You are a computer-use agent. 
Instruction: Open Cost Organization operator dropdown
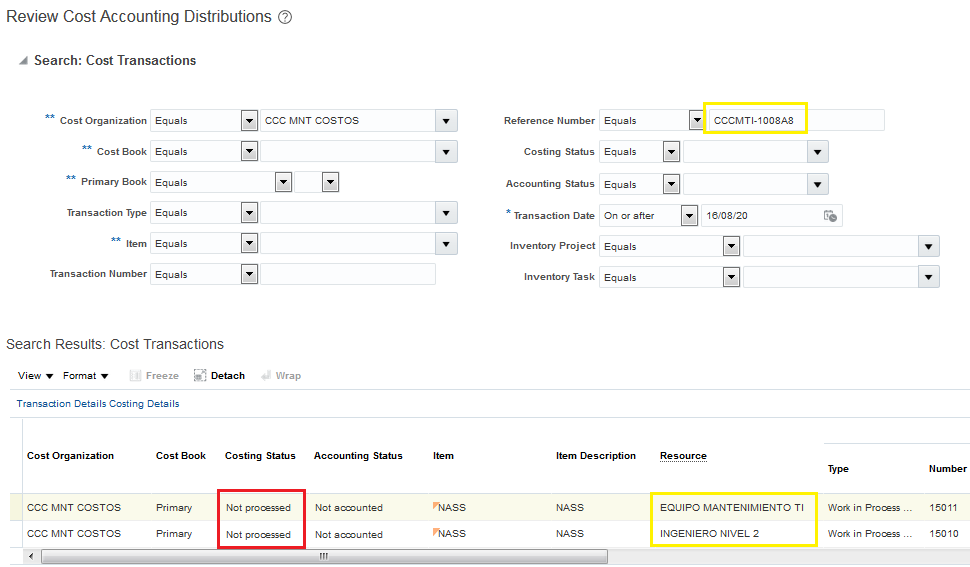[x=249, y=121]
